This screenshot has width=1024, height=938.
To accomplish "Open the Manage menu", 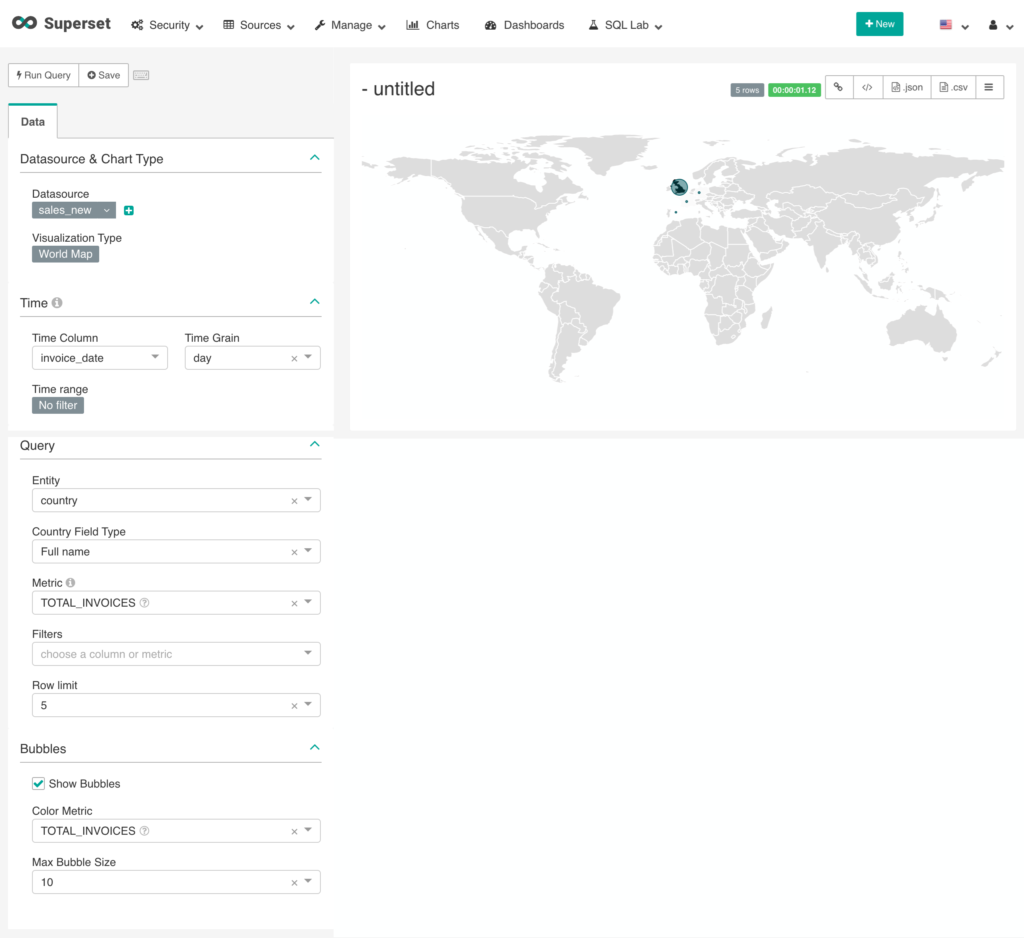I will [349, 25].
